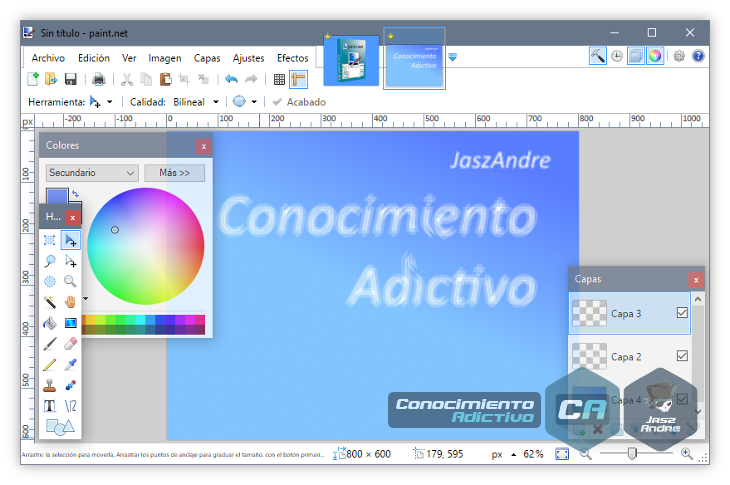Select the Text tool
This screenshot has width=730, height=485.
(x=50, y=406)
